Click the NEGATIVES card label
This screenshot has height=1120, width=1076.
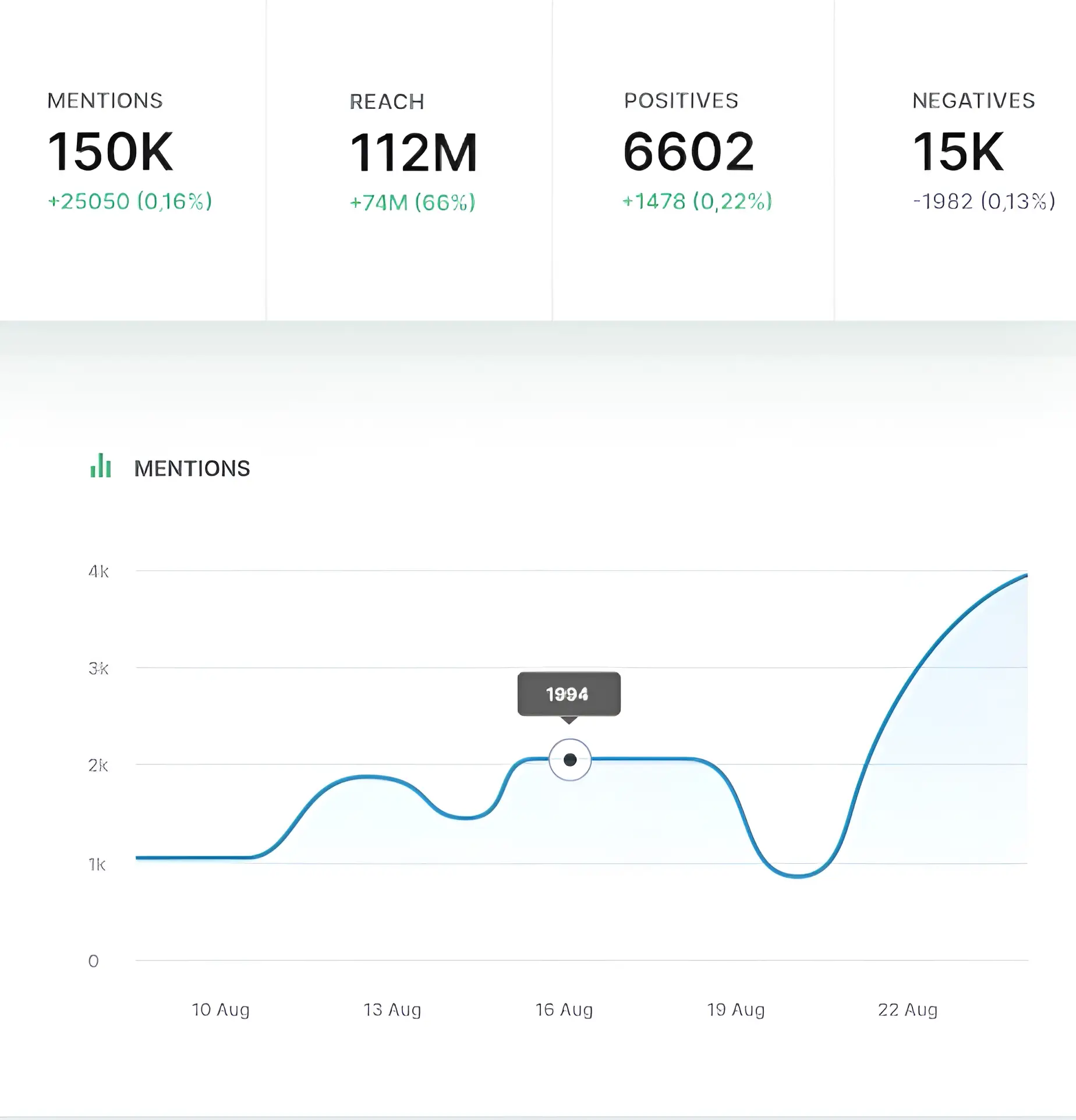(974, 101)
